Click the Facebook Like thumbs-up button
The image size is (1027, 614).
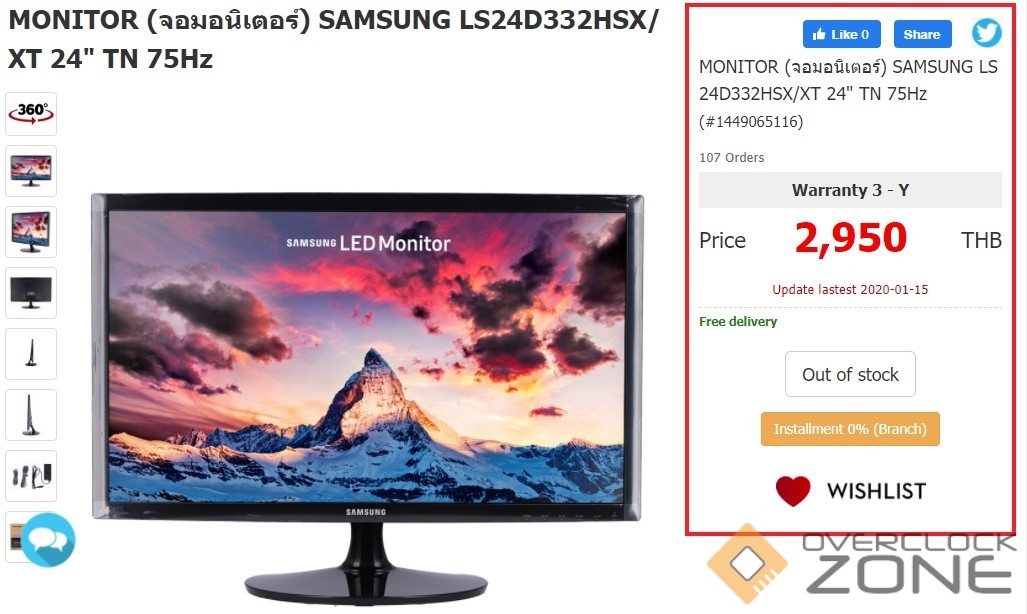pos(842,34)
